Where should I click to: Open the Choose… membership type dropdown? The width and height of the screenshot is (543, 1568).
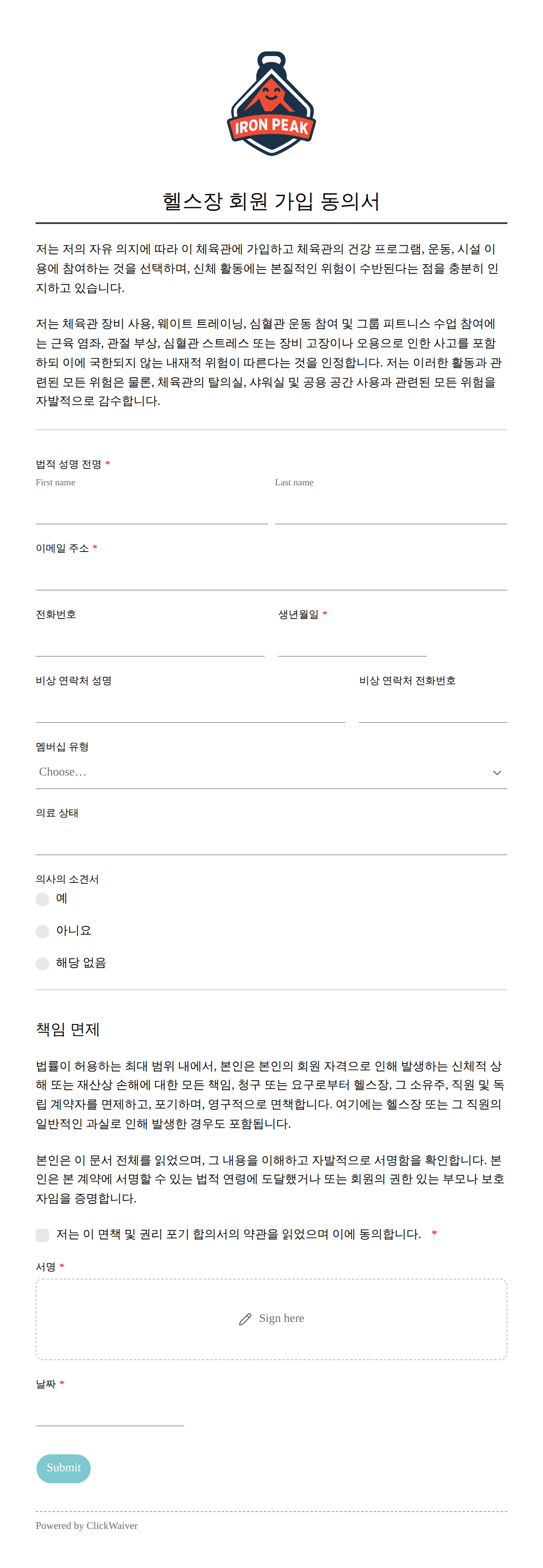(x=271, y=773)
